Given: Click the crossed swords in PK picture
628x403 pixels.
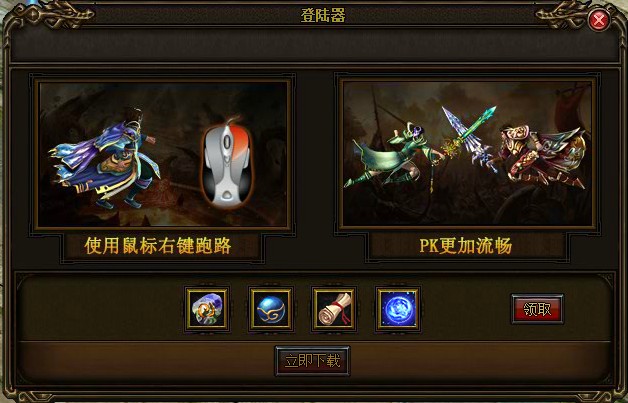Looking at the screenshot, I should coord(471,136).
